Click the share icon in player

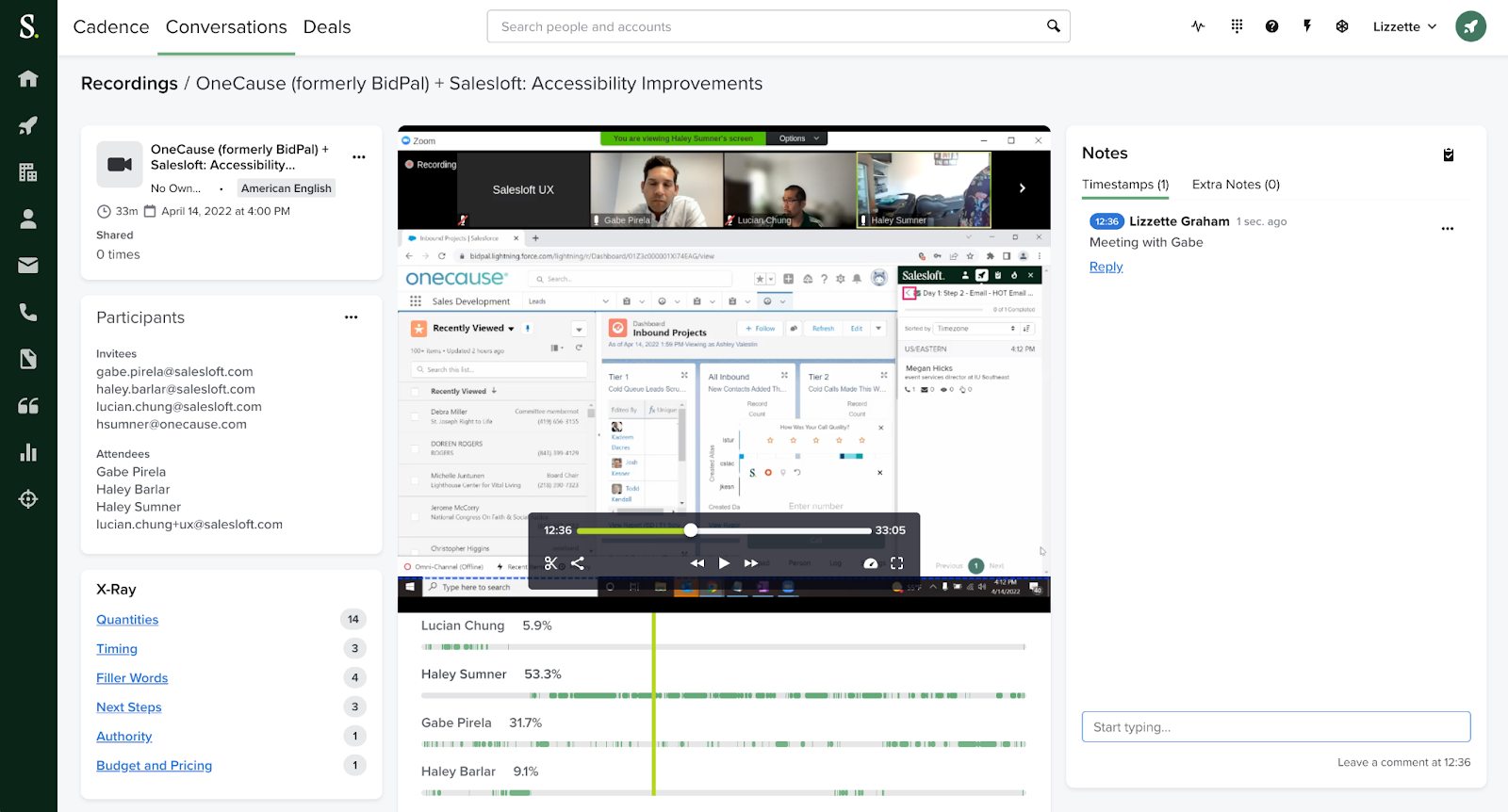(x=578, y=563)
